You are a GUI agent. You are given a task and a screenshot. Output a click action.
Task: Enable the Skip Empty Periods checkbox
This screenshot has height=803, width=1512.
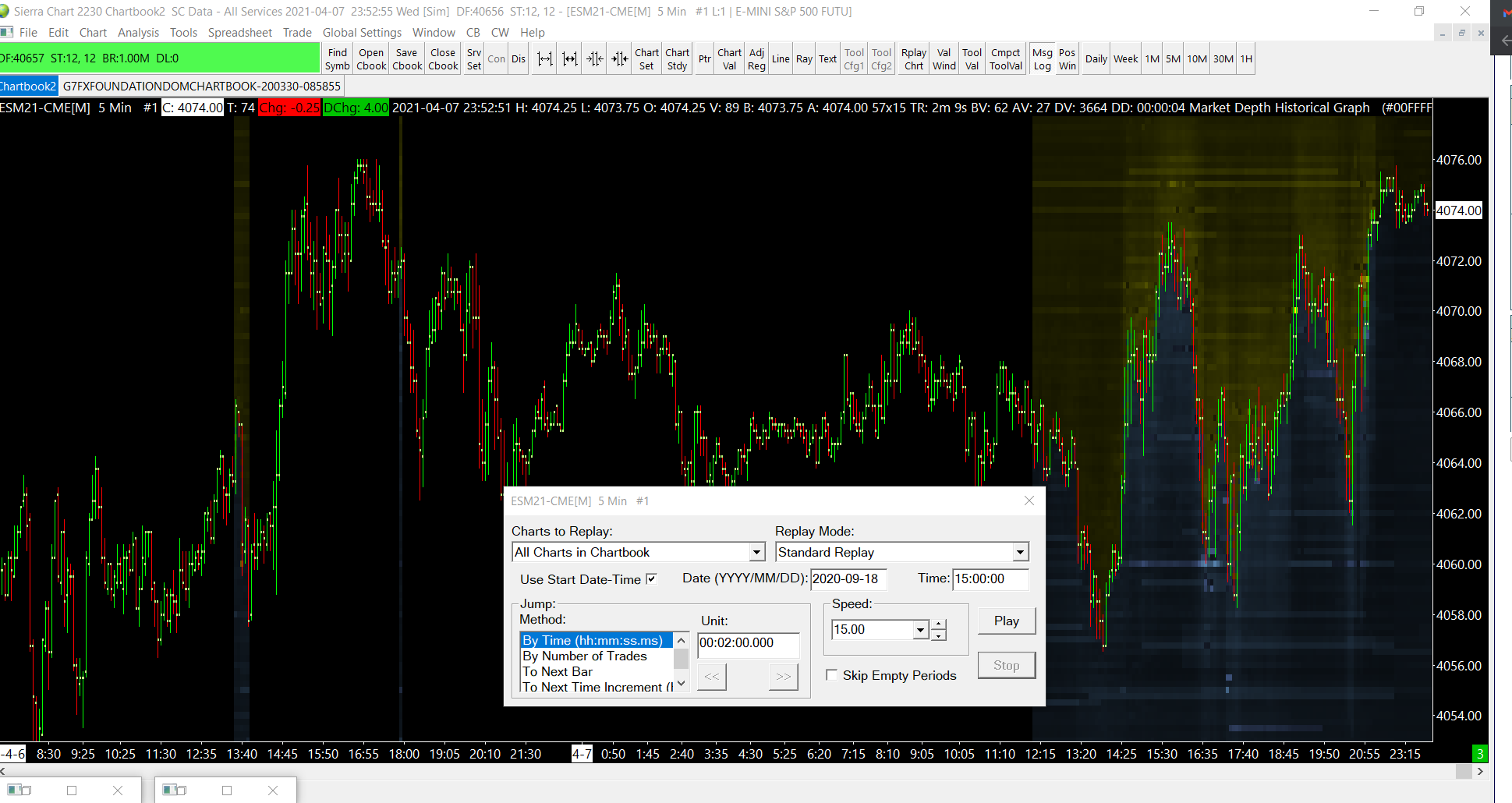832,675
